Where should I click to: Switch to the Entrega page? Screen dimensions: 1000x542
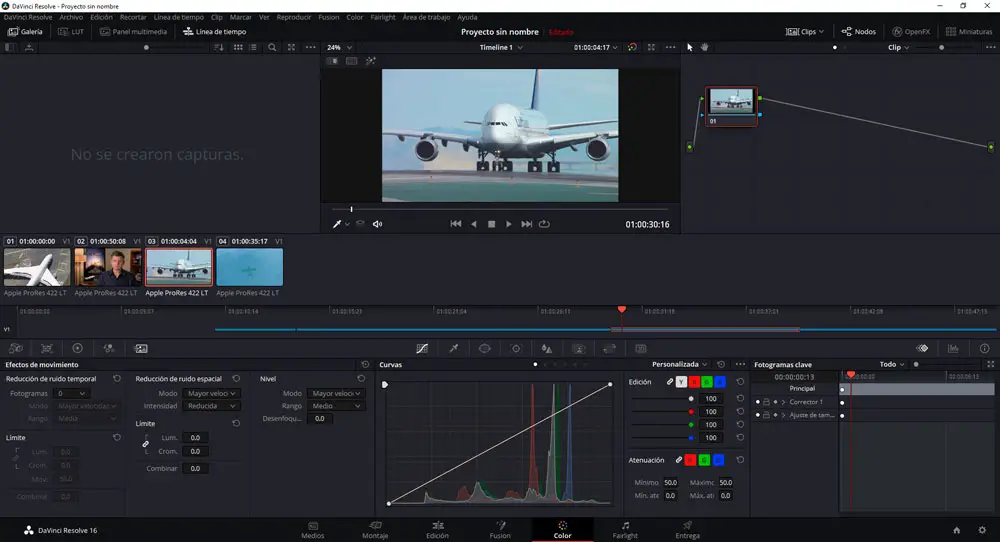(x=688, y=530)
